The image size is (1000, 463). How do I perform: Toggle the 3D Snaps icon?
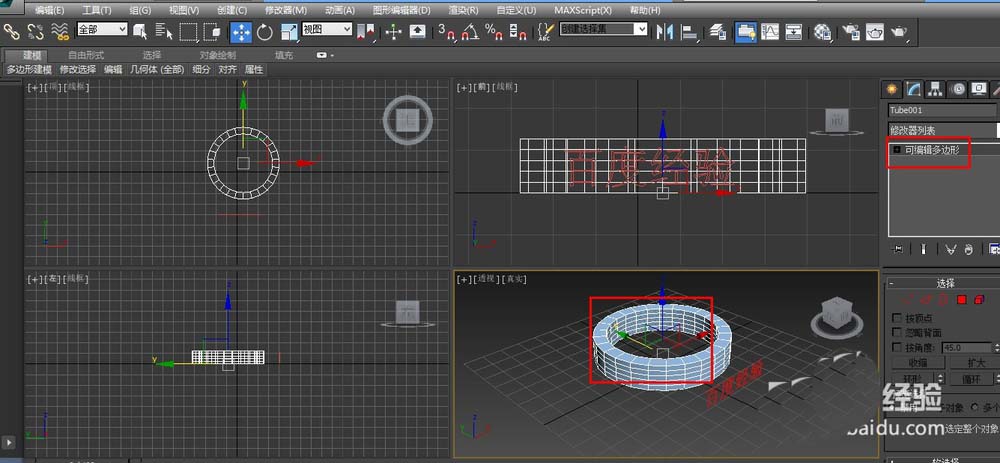point(448,31)
